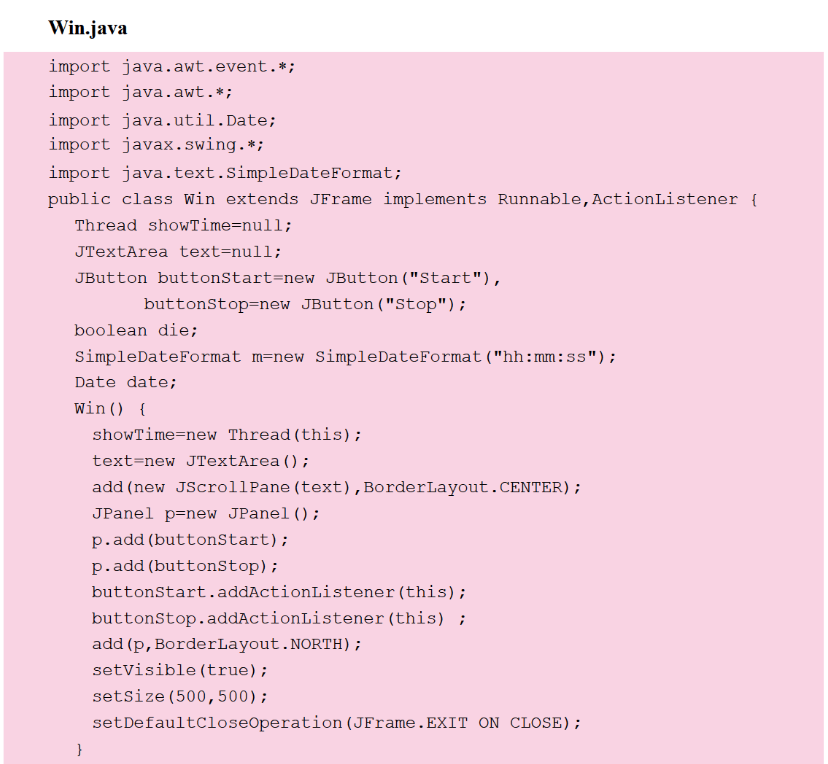Click the JPanel p=new JPanel() line
This screenshot has height=764, width=828.
(x=206, y=514)
